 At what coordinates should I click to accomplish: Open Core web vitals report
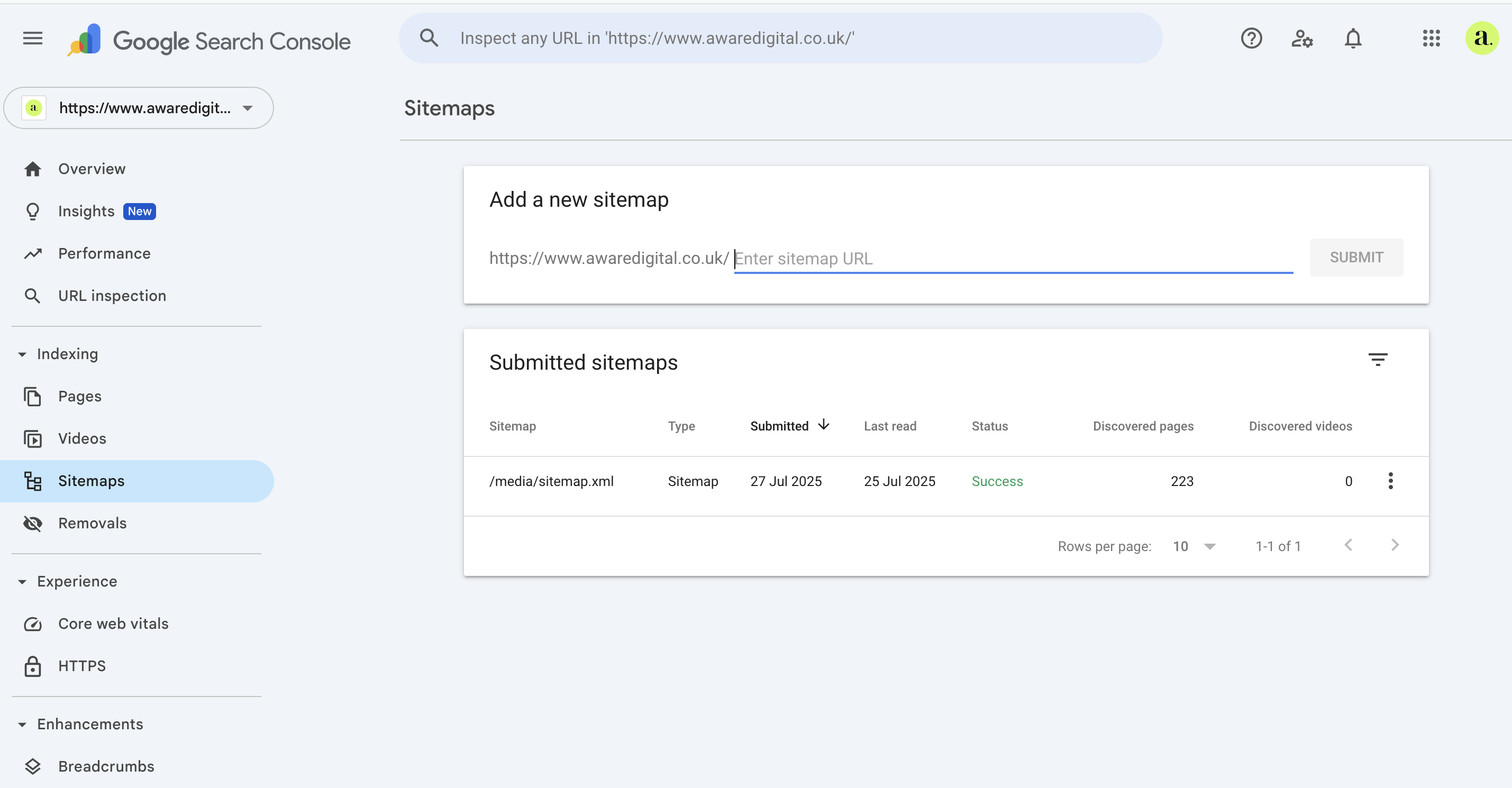138,624
